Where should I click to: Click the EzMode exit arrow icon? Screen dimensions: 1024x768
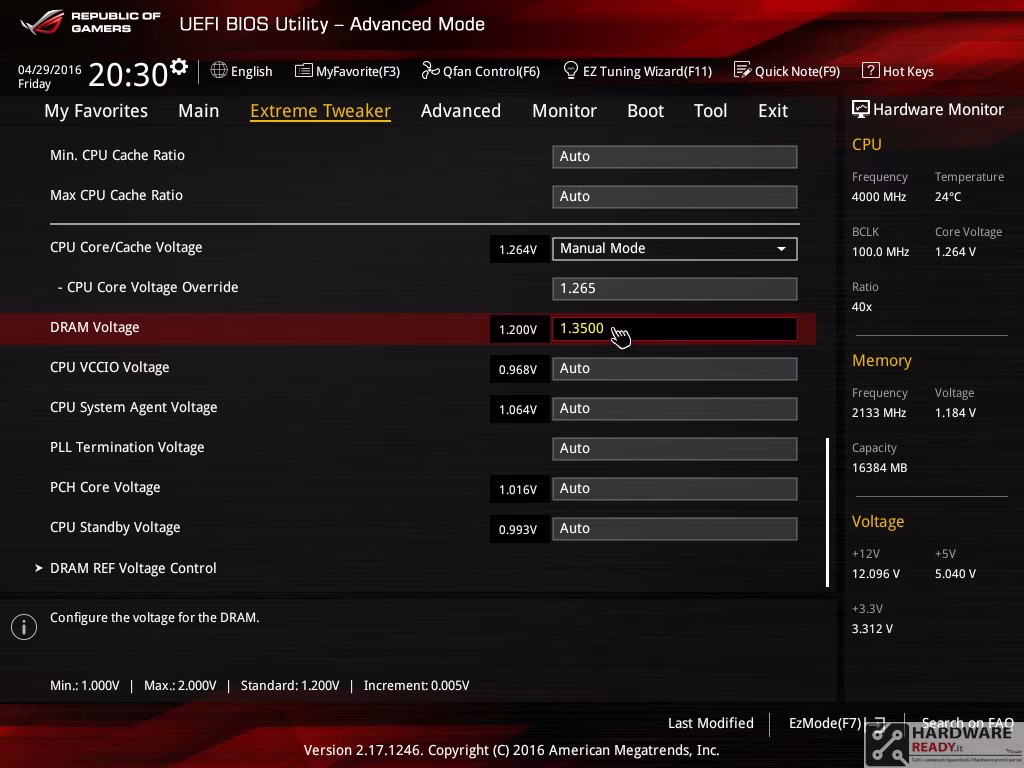[879, 724]
